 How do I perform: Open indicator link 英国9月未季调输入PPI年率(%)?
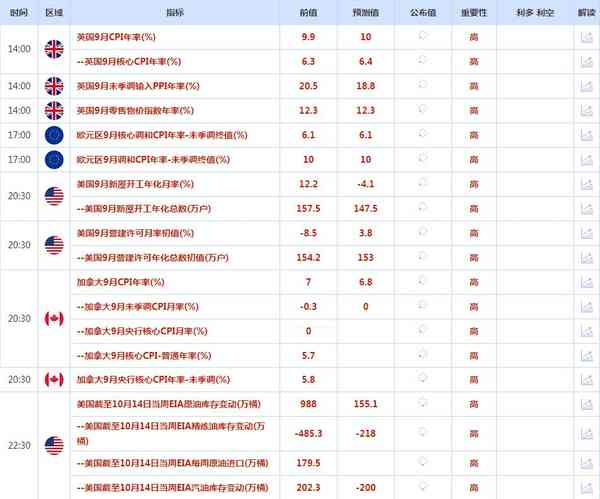(x=138, y=86)
